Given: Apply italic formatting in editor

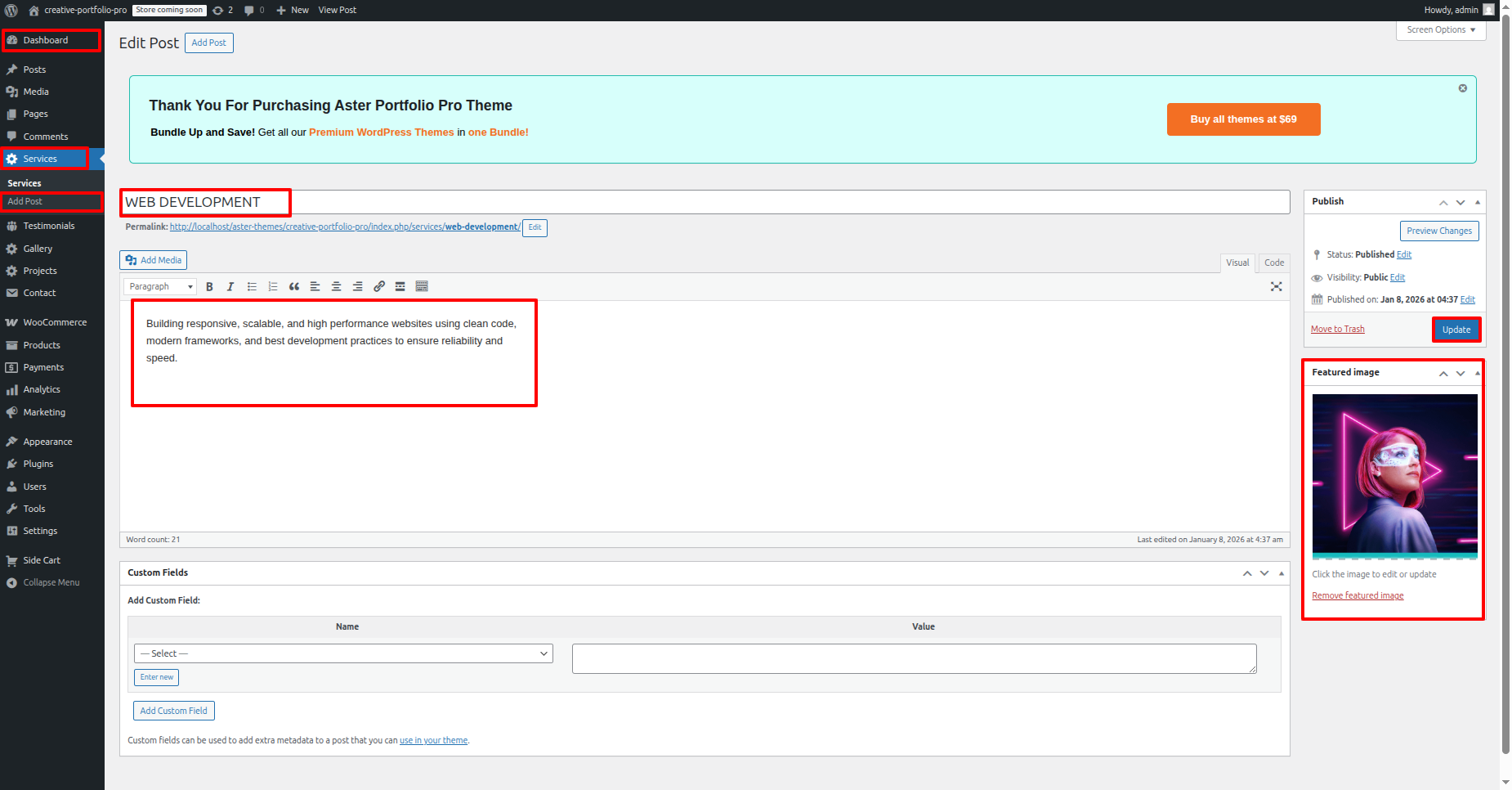Looking at the screenshot, I should pyautogui.click(x=230, y=287).
